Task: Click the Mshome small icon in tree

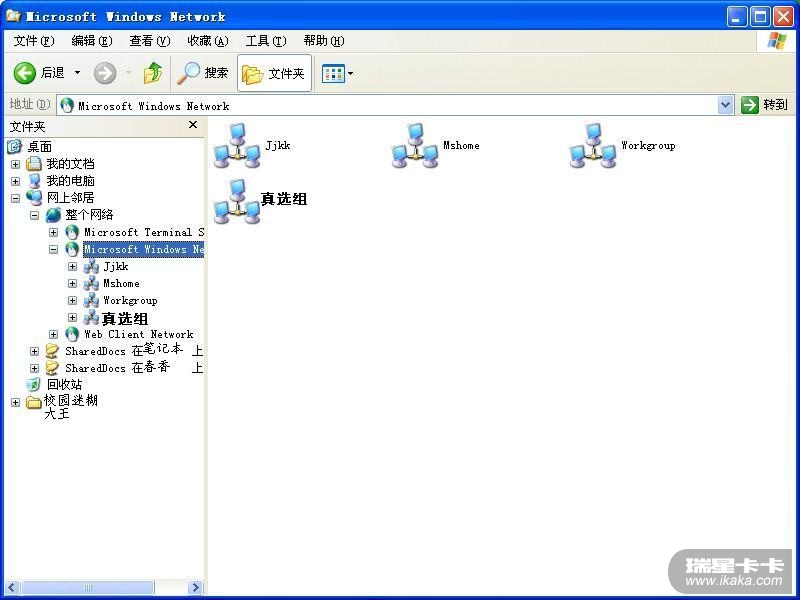Action: (x=91, y=283)
